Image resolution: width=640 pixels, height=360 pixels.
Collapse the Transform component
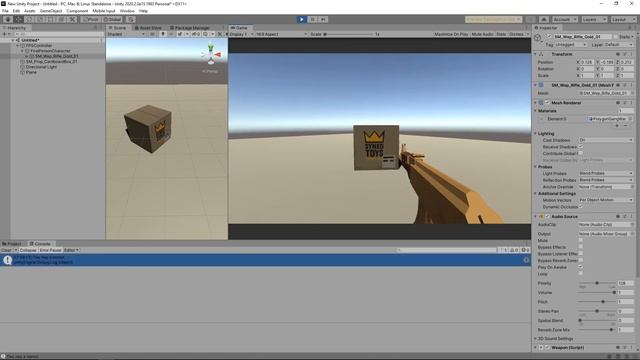[536, 54]
